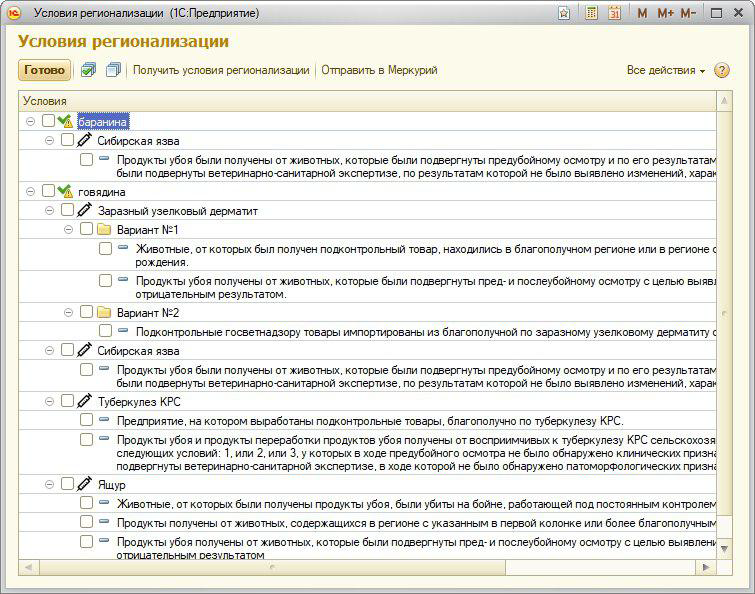
Task: Click баранина status warning icon
Action: (x=65, y=121)
